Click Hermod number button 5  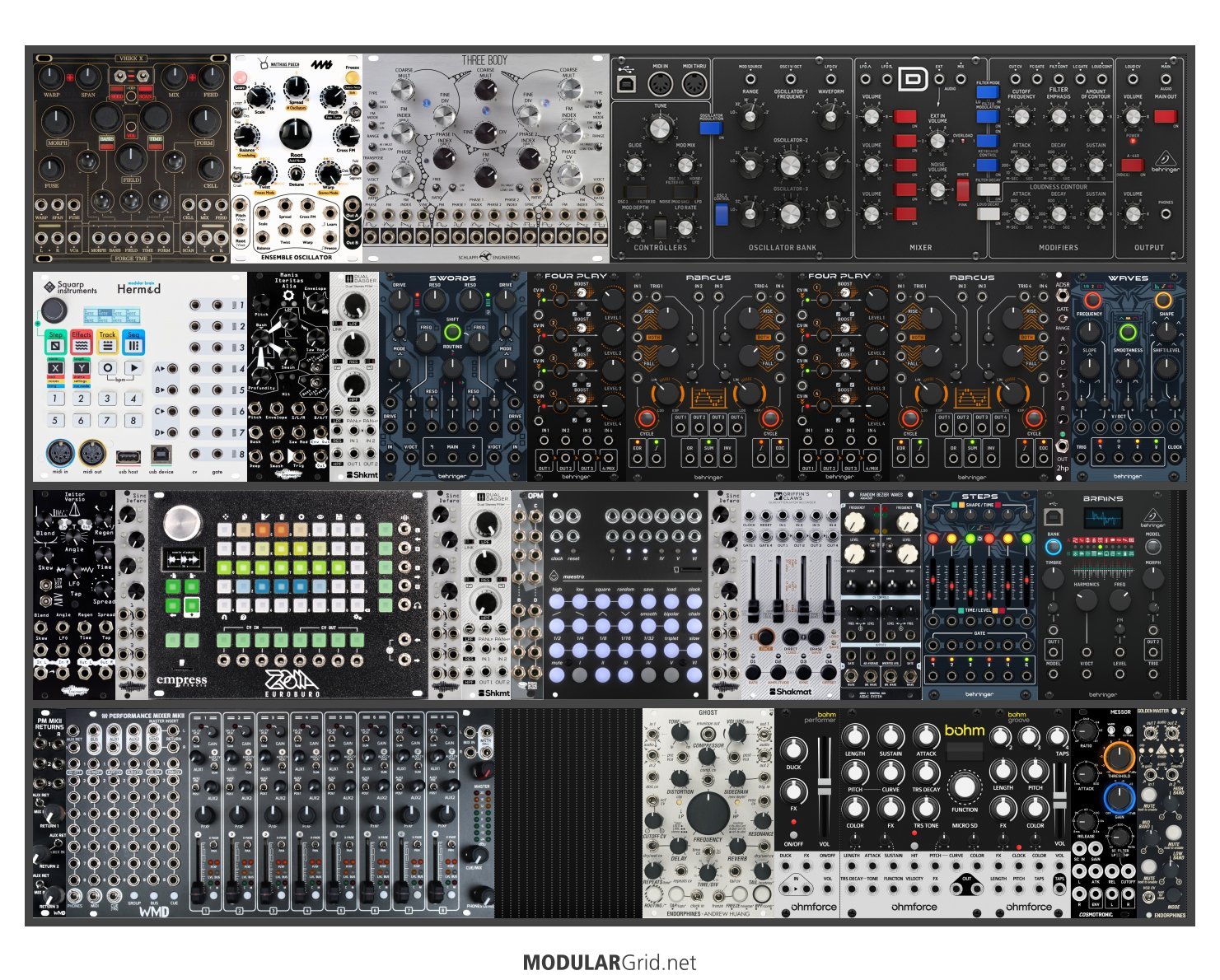click(x=55, y=420)
